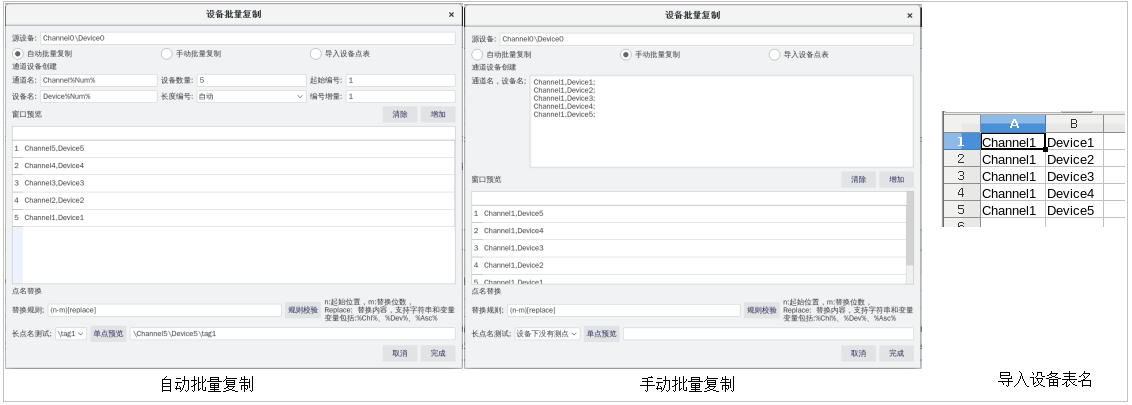Open the 长度编号 dropdown showing 自动
This screenshot has width=1132, height=405.
250,97
